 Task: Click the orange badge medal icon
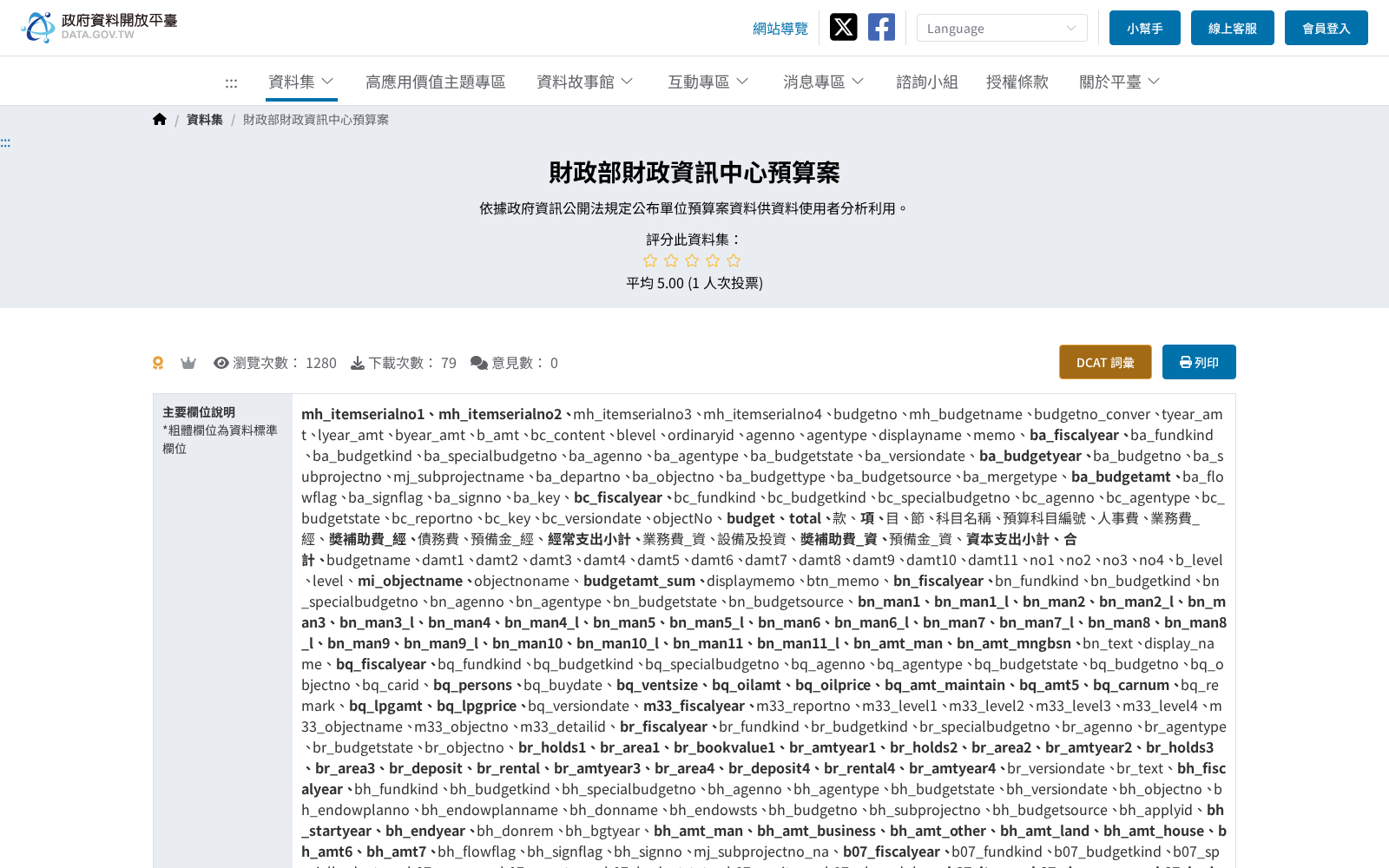(x=158, y=363)
